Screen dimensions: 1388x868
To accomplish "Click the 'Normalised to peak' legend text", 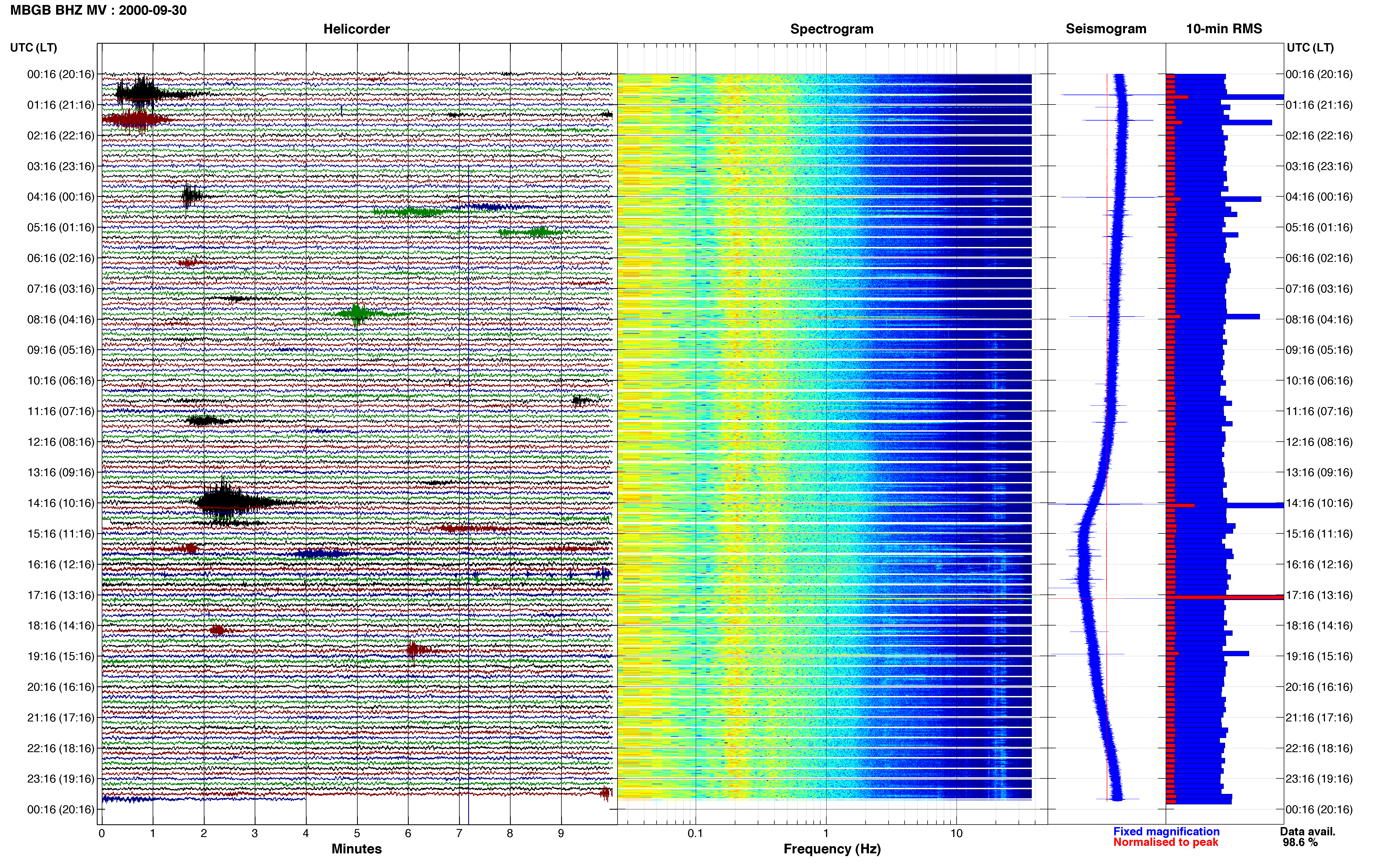I will (x=1165, y=842).
